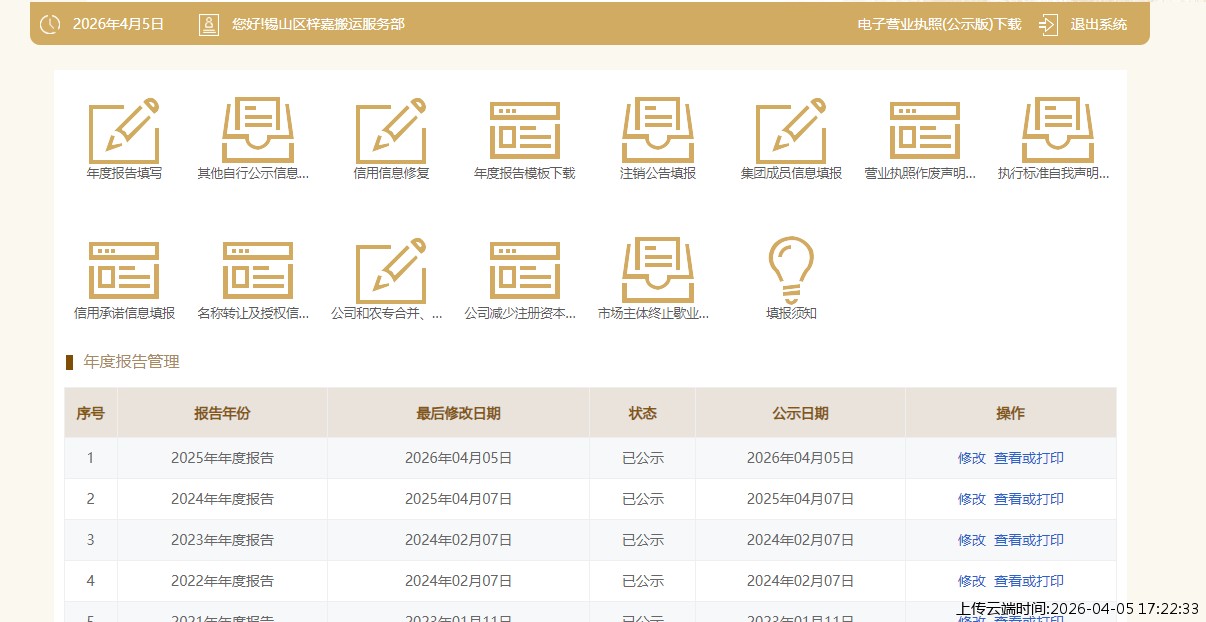Image resolution: width=1206 pixels, height=622 pixels.
Task: Open the 注销公告填报 icon
Action: [657, 131]
